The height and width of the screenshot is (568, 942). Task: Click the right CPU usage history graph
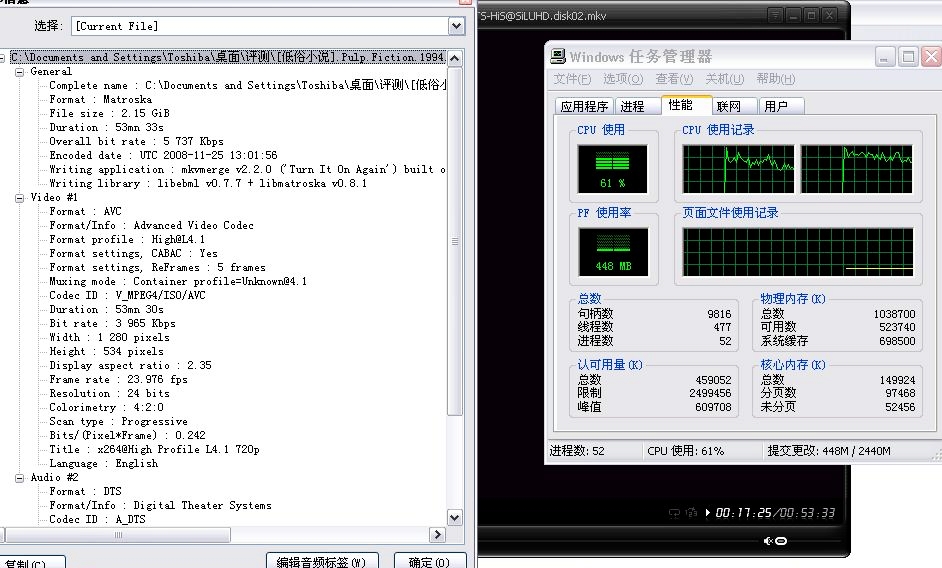pos(856,169)
